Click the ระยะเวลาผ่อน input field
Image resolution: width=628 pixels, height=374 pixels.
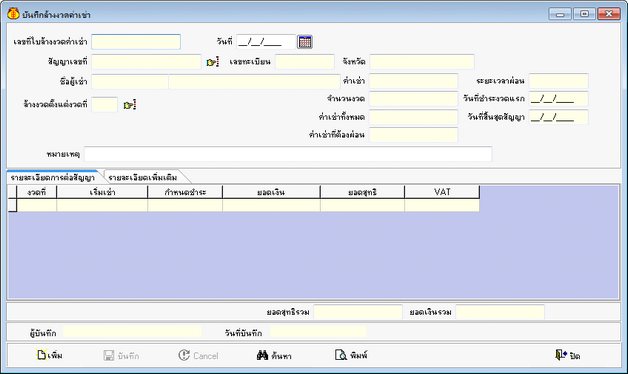(x=558, y=81)
